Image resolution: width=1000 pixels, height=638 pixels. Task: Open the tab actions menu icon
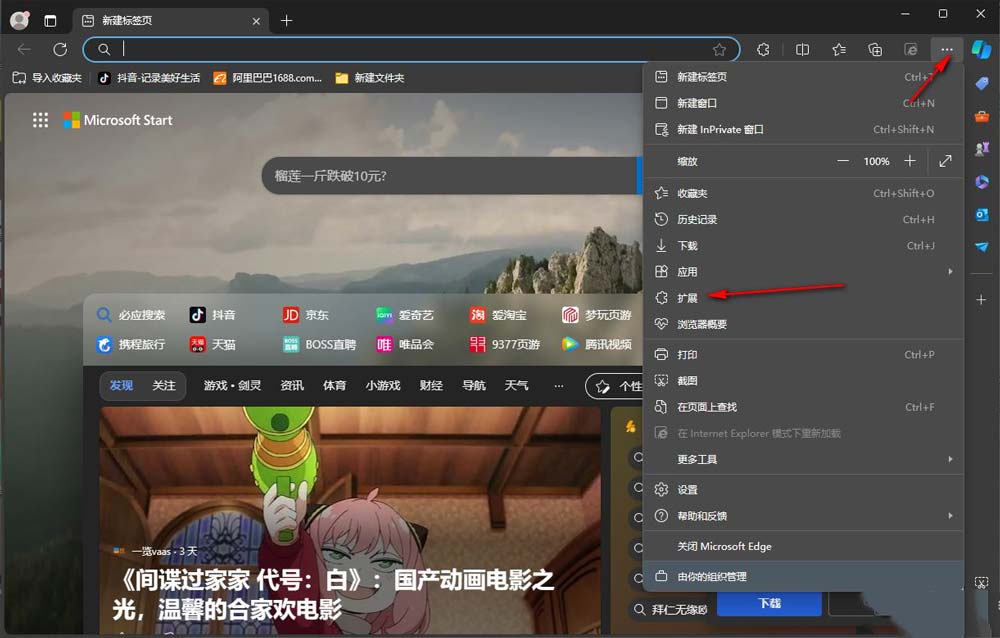coord(50,20)
